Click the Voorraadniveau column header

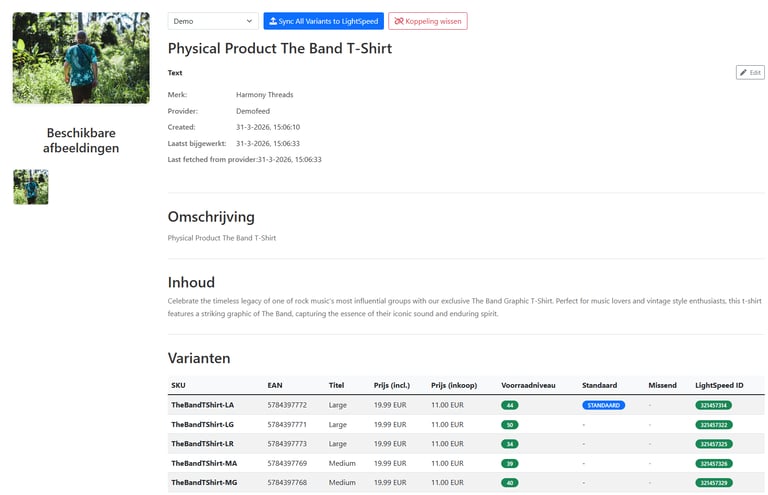click(528, 385)
